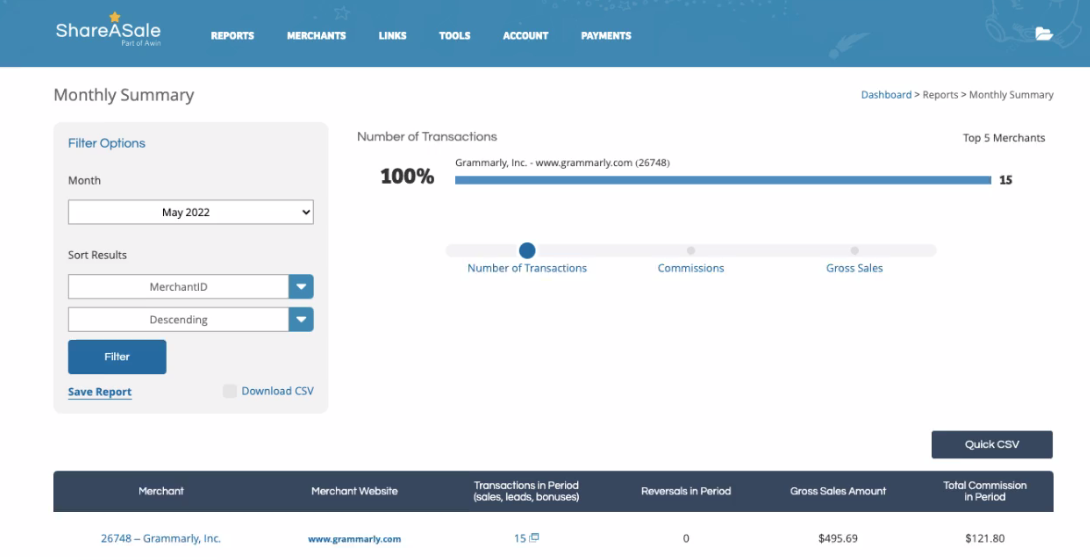Open the TOOLS menu
The image size is (1090, 560).
[455, 35]
